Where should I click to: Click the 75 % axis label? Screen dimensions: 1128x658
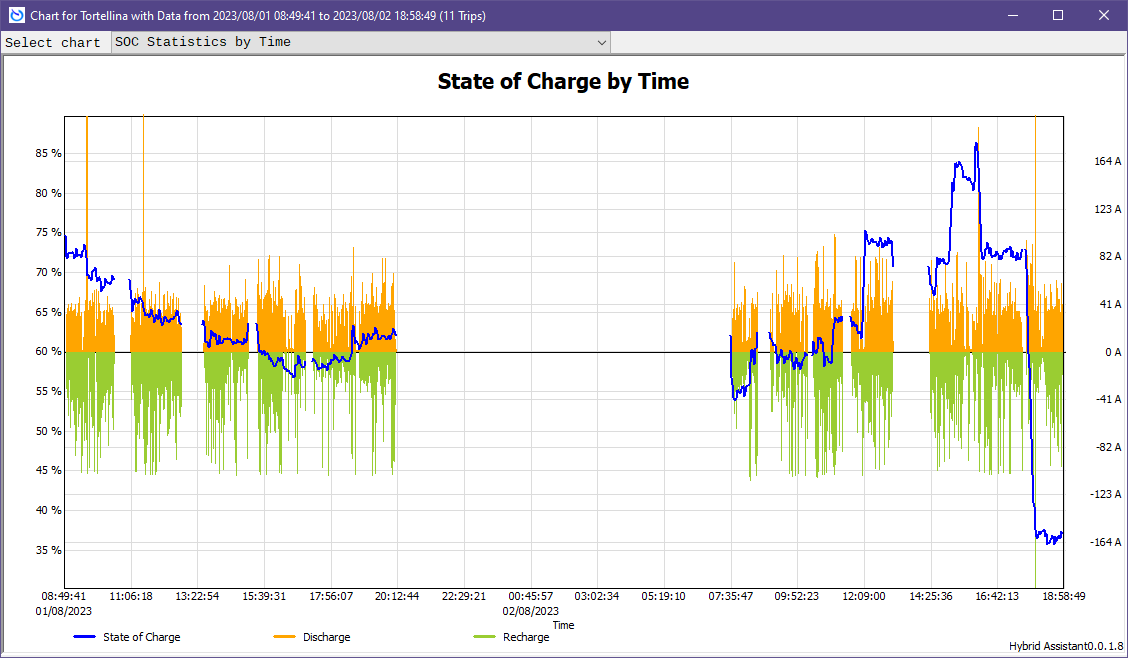pyautogui.click(x=48, y=232)
